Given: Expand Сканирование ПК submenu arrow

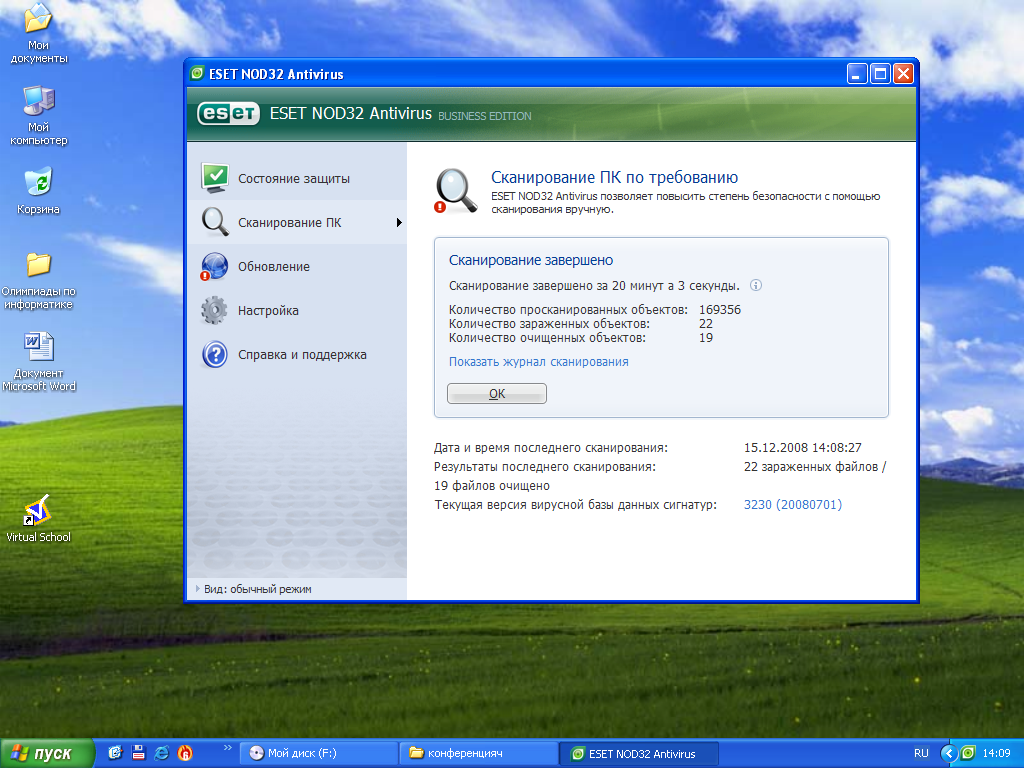Looking at the screenshot, I should click(399, 223).
